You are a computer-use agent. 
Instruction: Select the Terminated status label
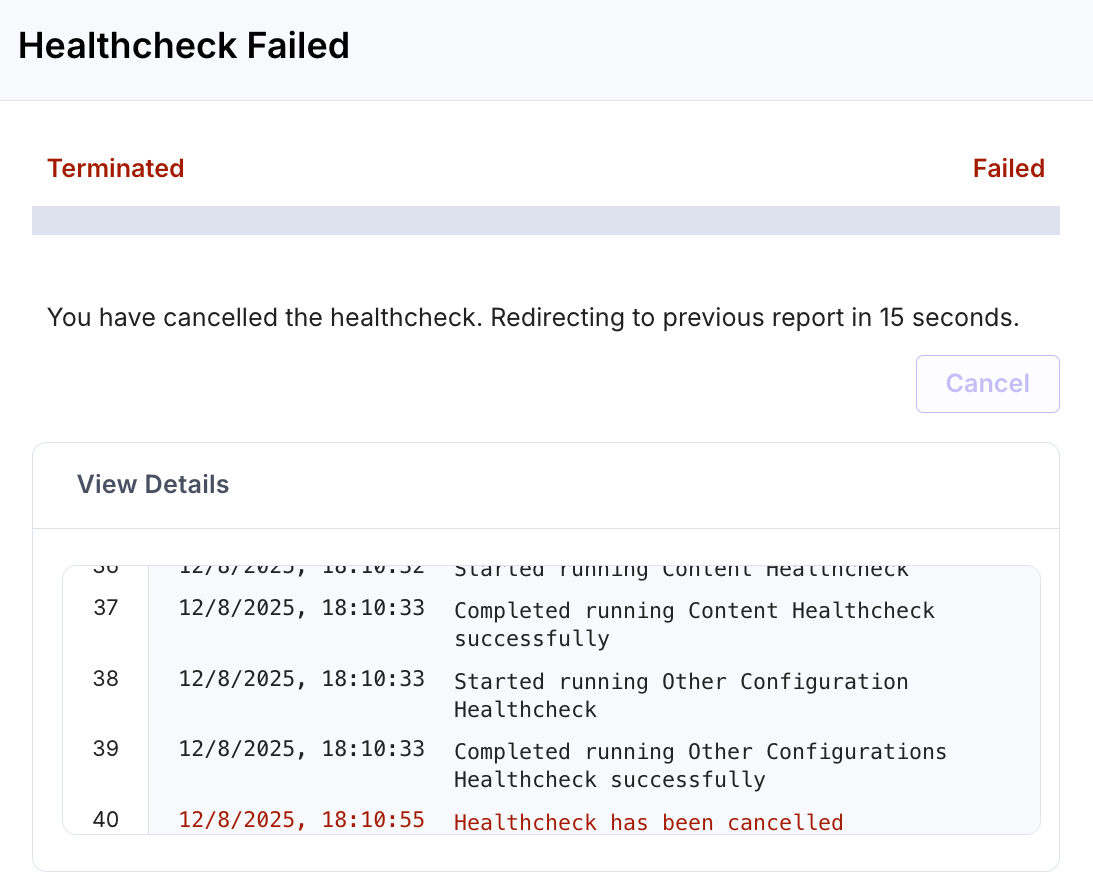(x=115, y=168)
